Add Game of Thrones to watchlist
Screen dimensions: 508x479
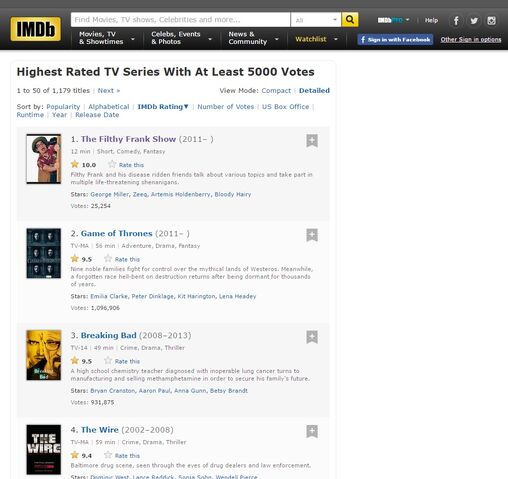(312, 235)
